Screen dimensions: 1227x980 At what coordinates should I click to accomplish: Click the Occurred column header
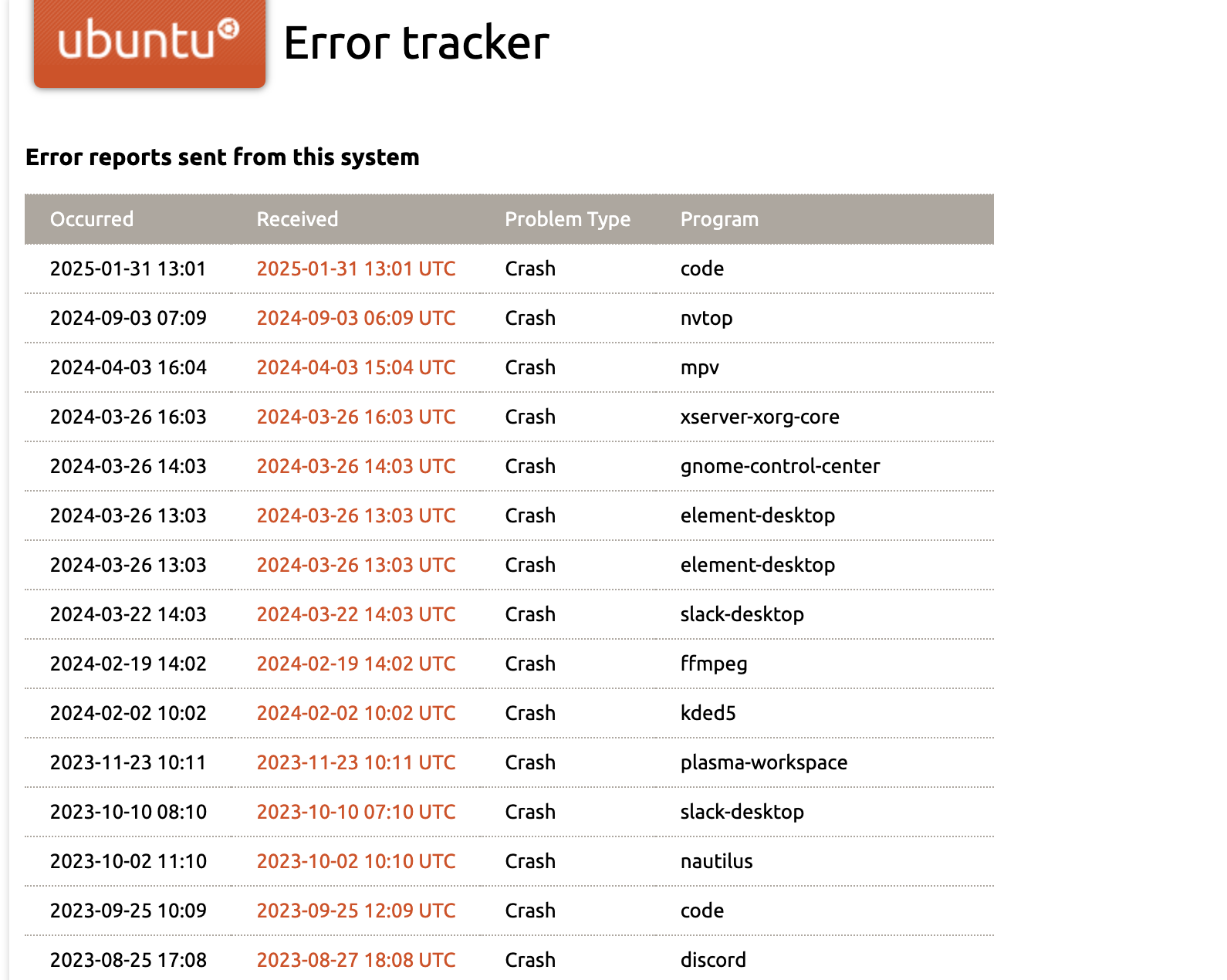point(92,219)
